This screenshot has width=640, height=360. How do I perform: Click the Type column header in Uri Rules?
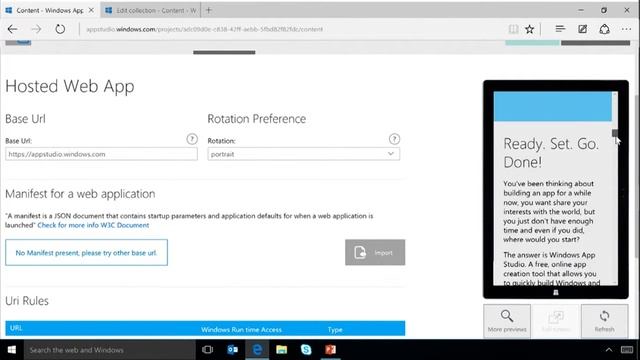[x=335, y=329]
